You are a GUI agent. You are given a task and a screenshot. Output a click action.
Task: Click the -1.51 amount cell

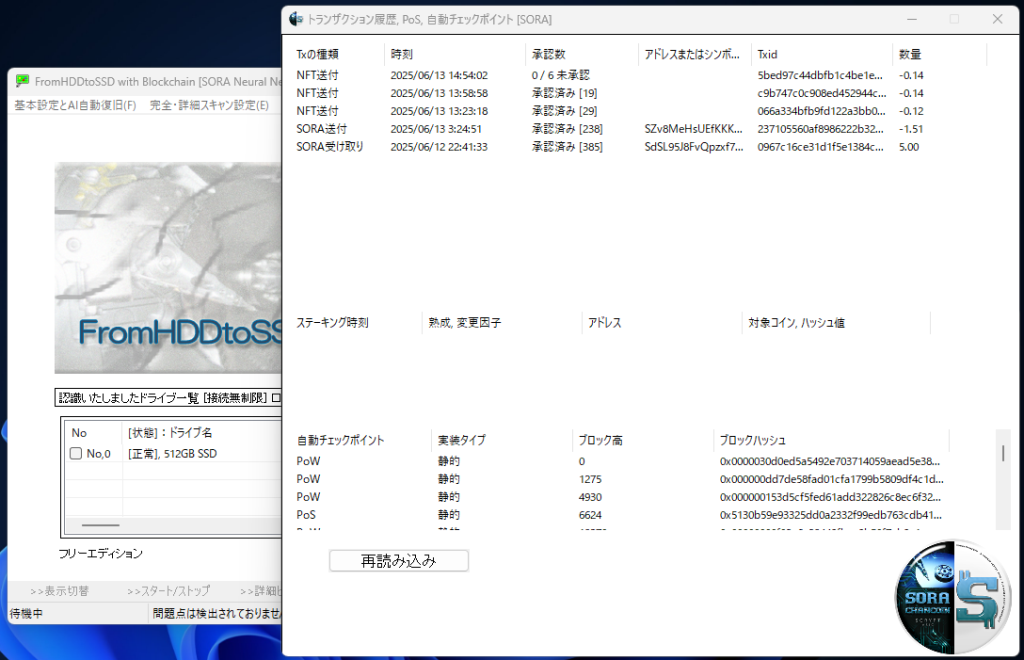(x=911, y=129)
